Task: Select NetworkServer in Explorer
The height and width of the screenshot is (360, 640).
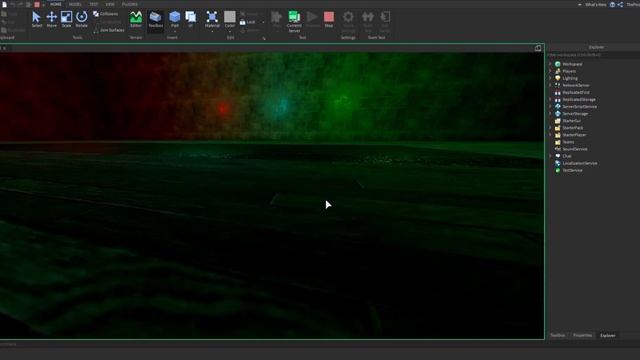Action: coord(576,85)
